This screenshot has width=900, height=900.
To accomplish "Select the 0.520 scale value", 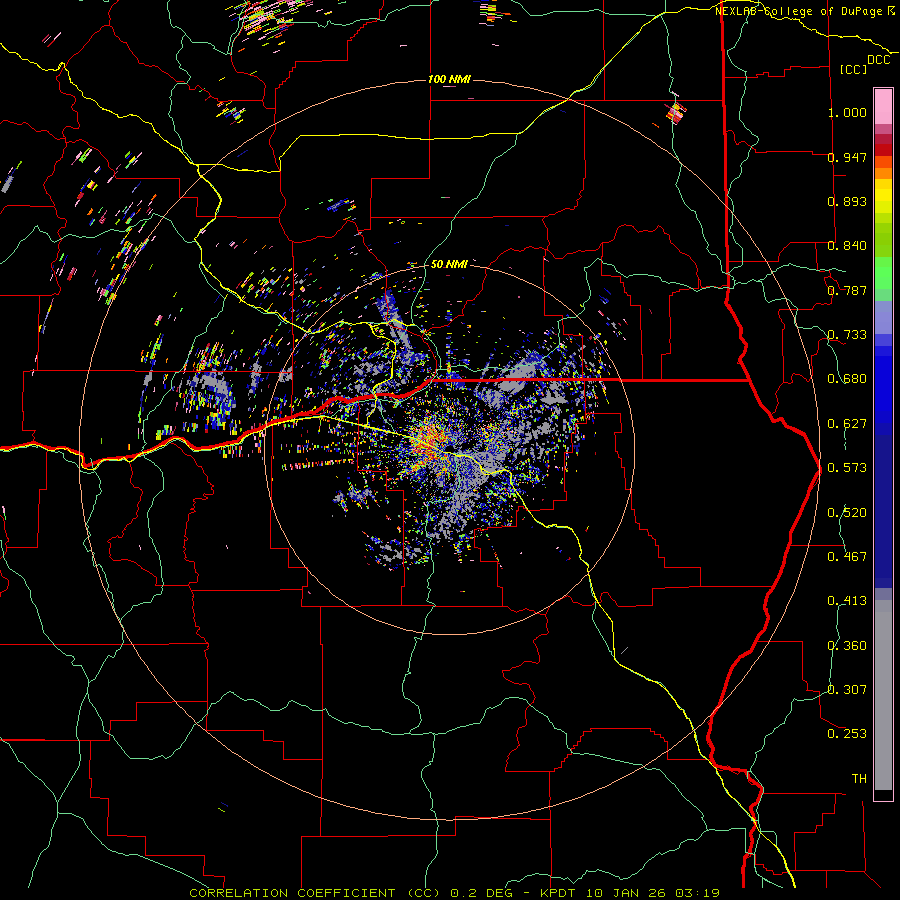I will tap(847, 513).
